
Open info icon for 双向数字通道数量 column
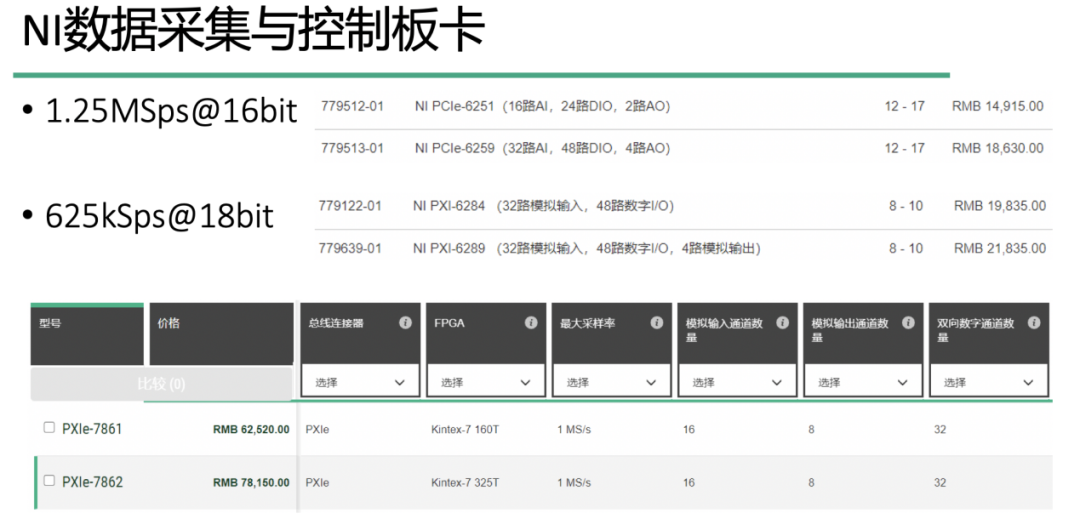[x=1034, y=322]
